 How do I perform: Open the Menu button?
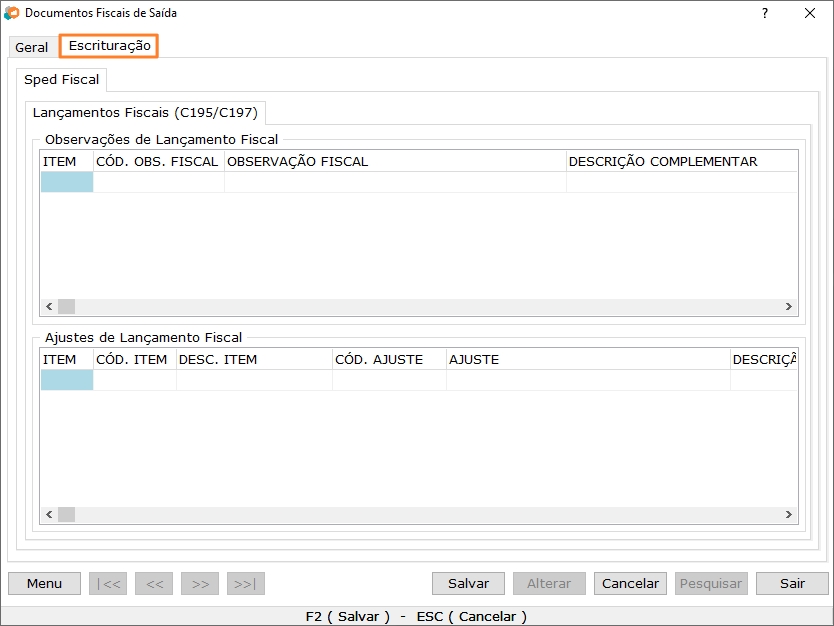point(44,584)
